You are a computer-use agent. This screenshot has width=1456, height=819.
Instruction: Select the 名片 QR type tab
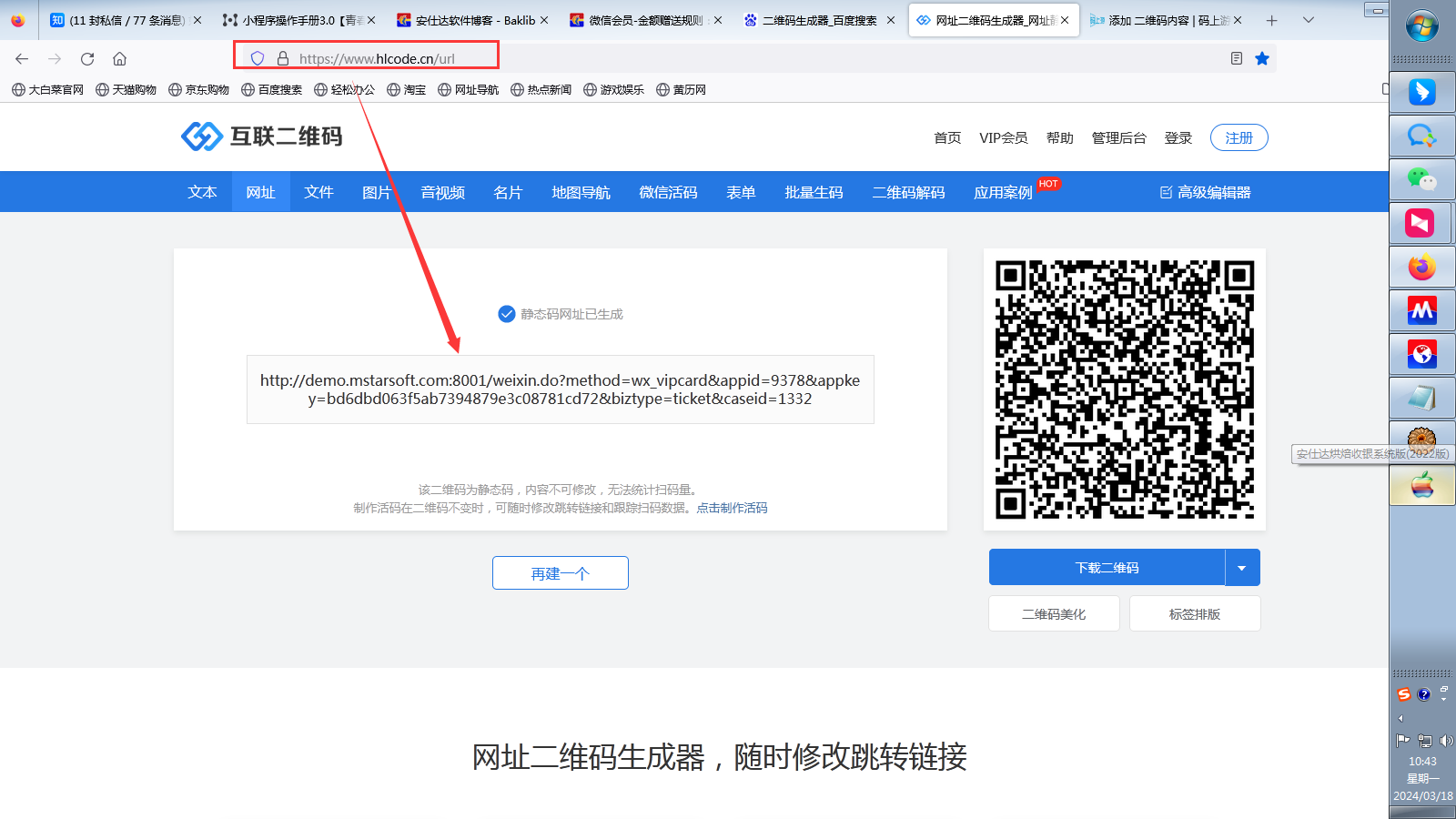click(508, 192)
